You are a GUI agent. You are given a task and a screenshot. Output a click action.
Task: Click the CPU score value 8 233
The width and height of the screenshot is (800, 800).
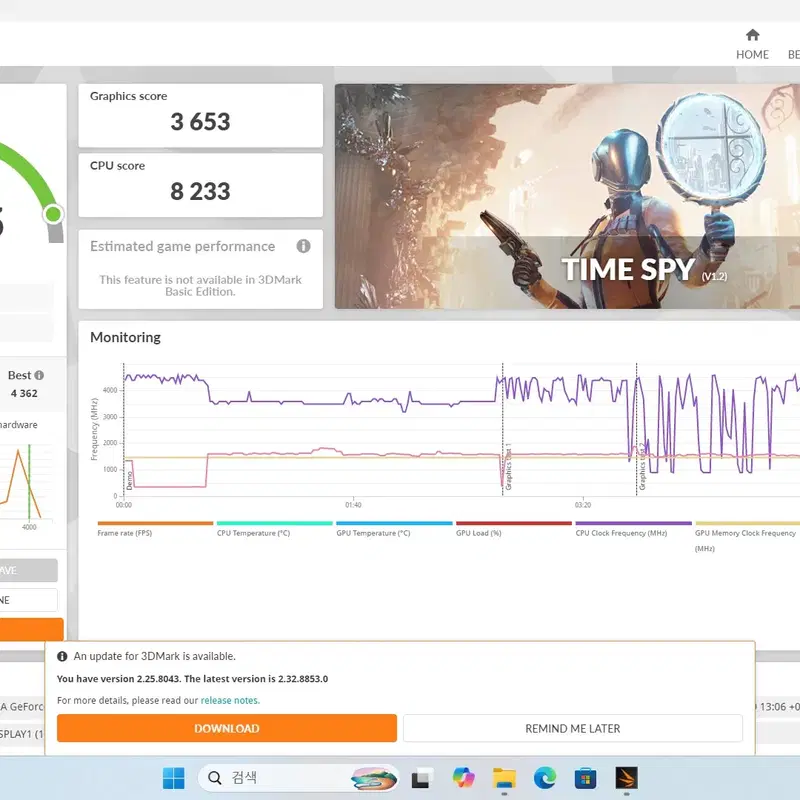(201, 192)
